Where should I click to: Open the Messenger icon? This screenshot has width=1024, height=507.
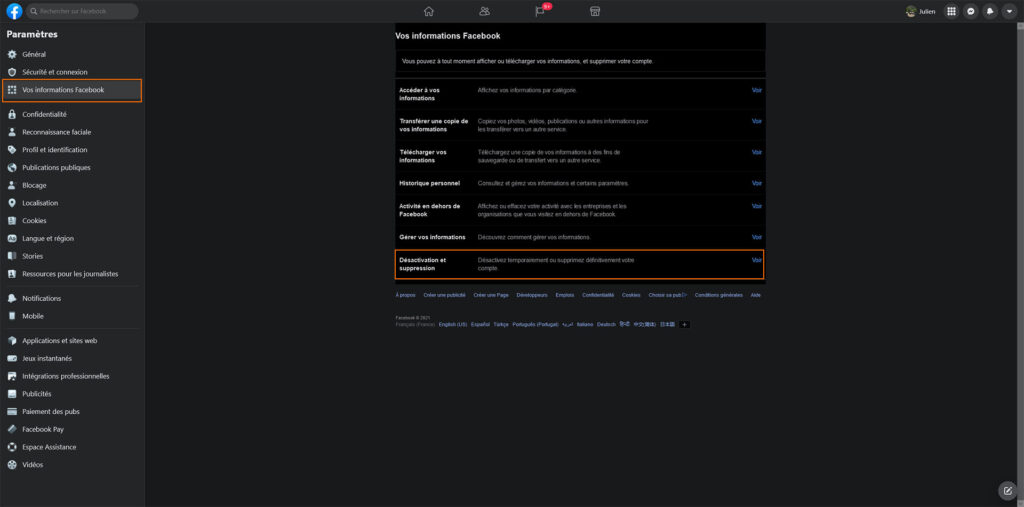click(x=971, y=11)
